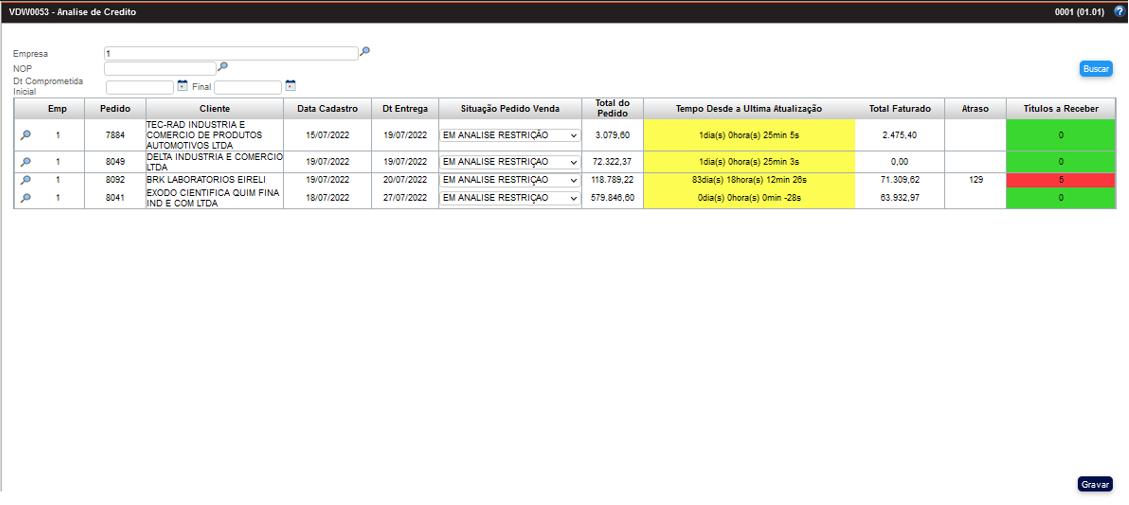Click the Final date input field
Viewport: 1129px width, 505px height.
(248, 87)
